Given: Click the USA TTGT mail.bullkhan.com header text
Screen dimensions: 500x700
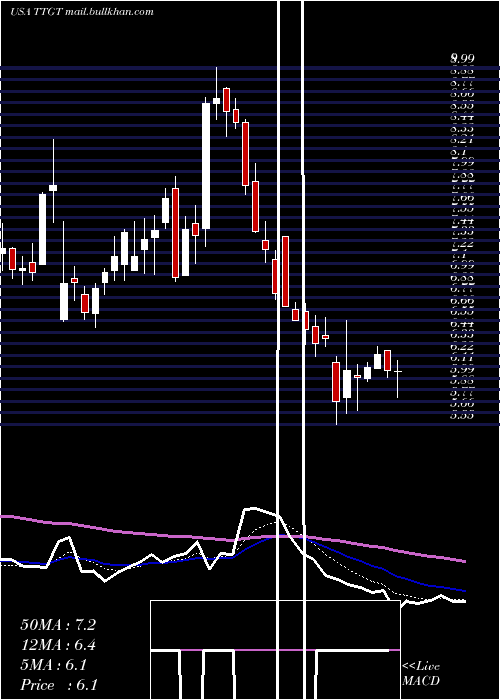Looking at the screenshot, I should point(82,12).
